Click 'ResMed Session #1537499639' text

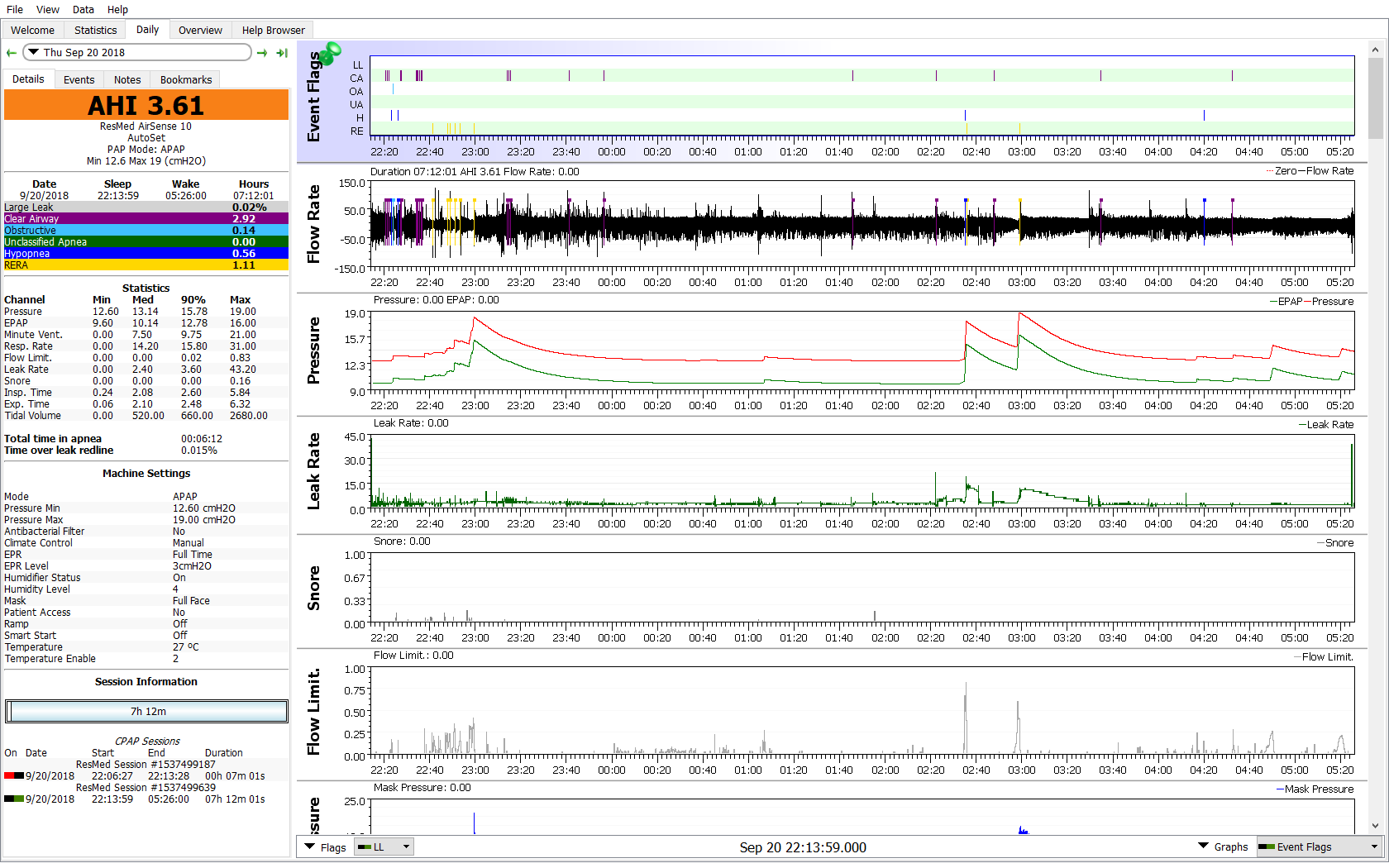[x=146, y=788]
